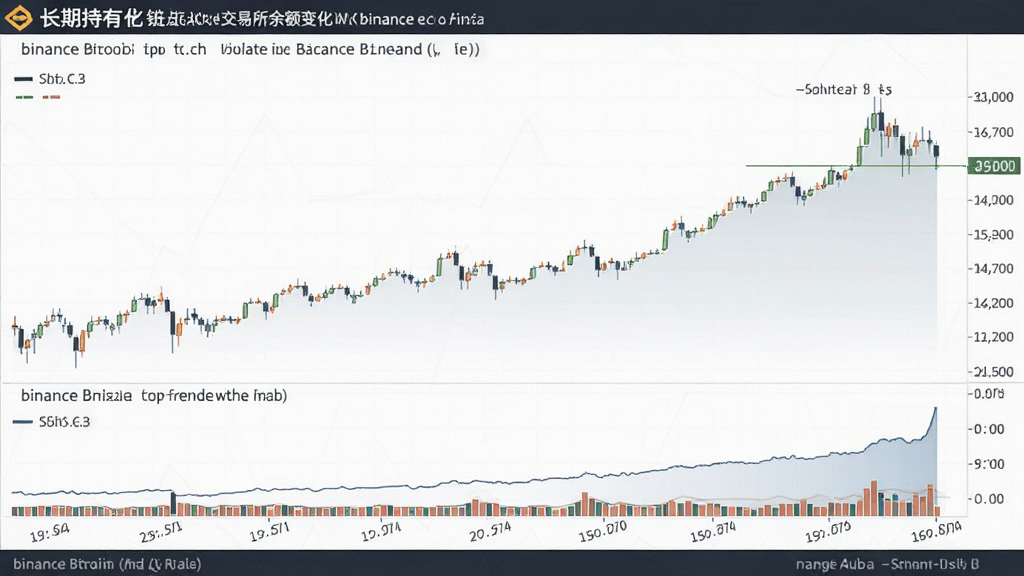Toggle the 'S6hs.6.3' legend in lower panel
This screenshot has height=576, width=1024.
tap(52, 422)
